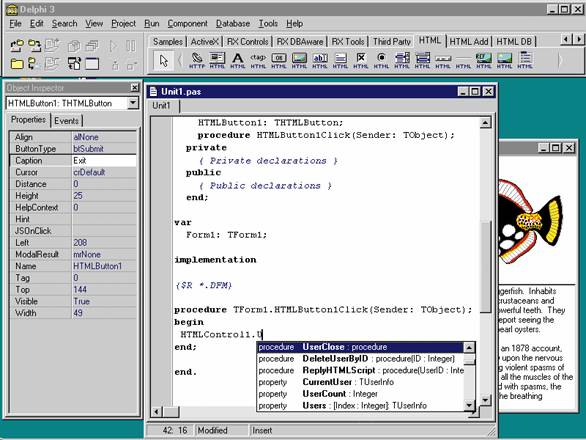586x440 pixels.
Task: Open the Tools menu
Action: [268, 24]
